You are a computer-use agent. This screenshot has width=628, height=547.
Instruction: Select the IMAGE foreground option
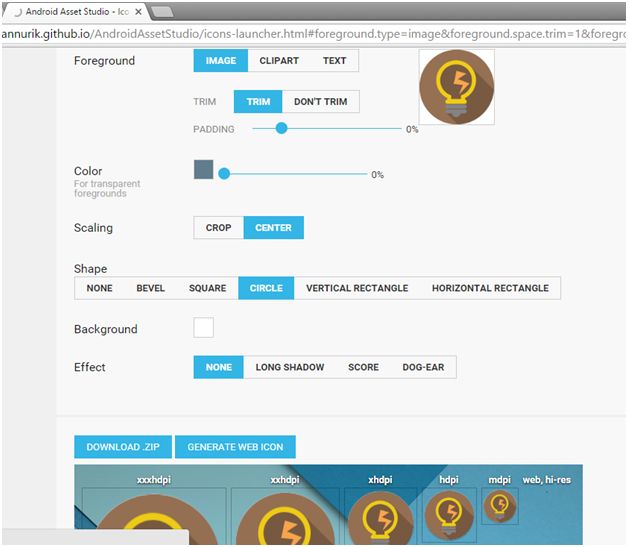(x=221, y=60)
